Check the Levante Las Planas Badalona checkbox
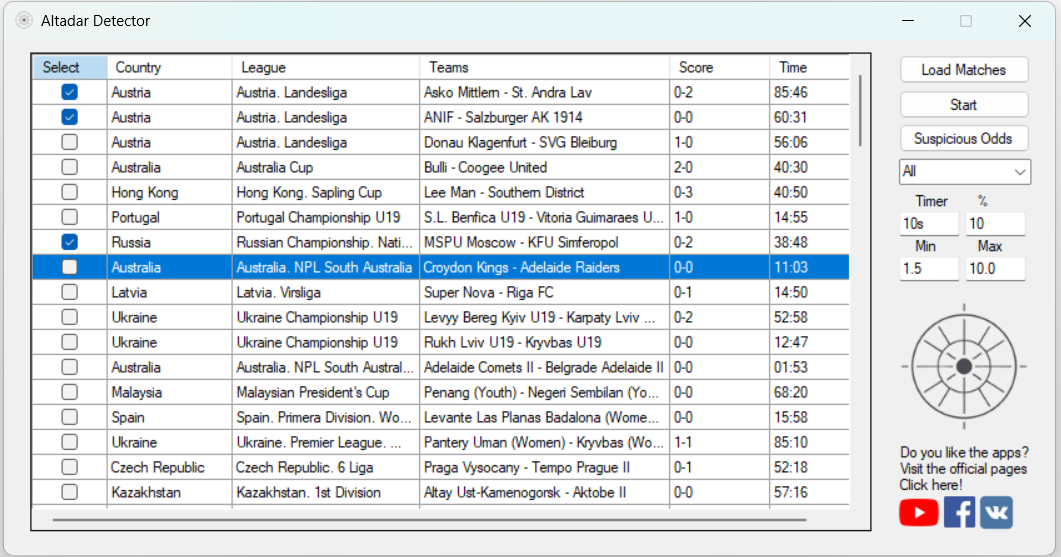1061x557 pixels. 69,418
